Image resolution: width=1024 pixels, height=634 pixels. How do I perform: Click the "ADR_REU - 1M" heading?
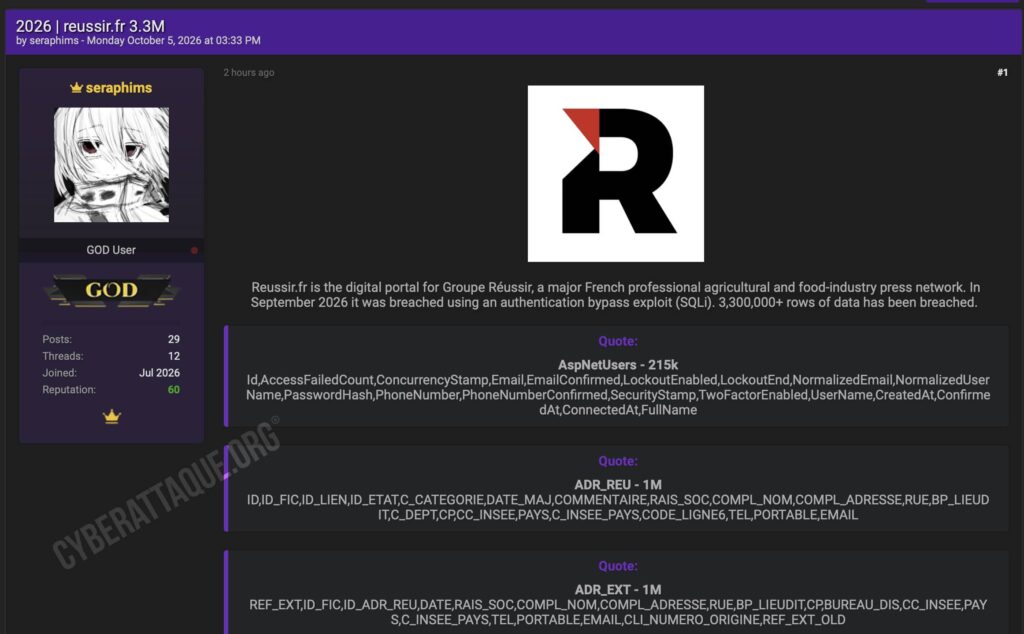(x=618, y=484)
